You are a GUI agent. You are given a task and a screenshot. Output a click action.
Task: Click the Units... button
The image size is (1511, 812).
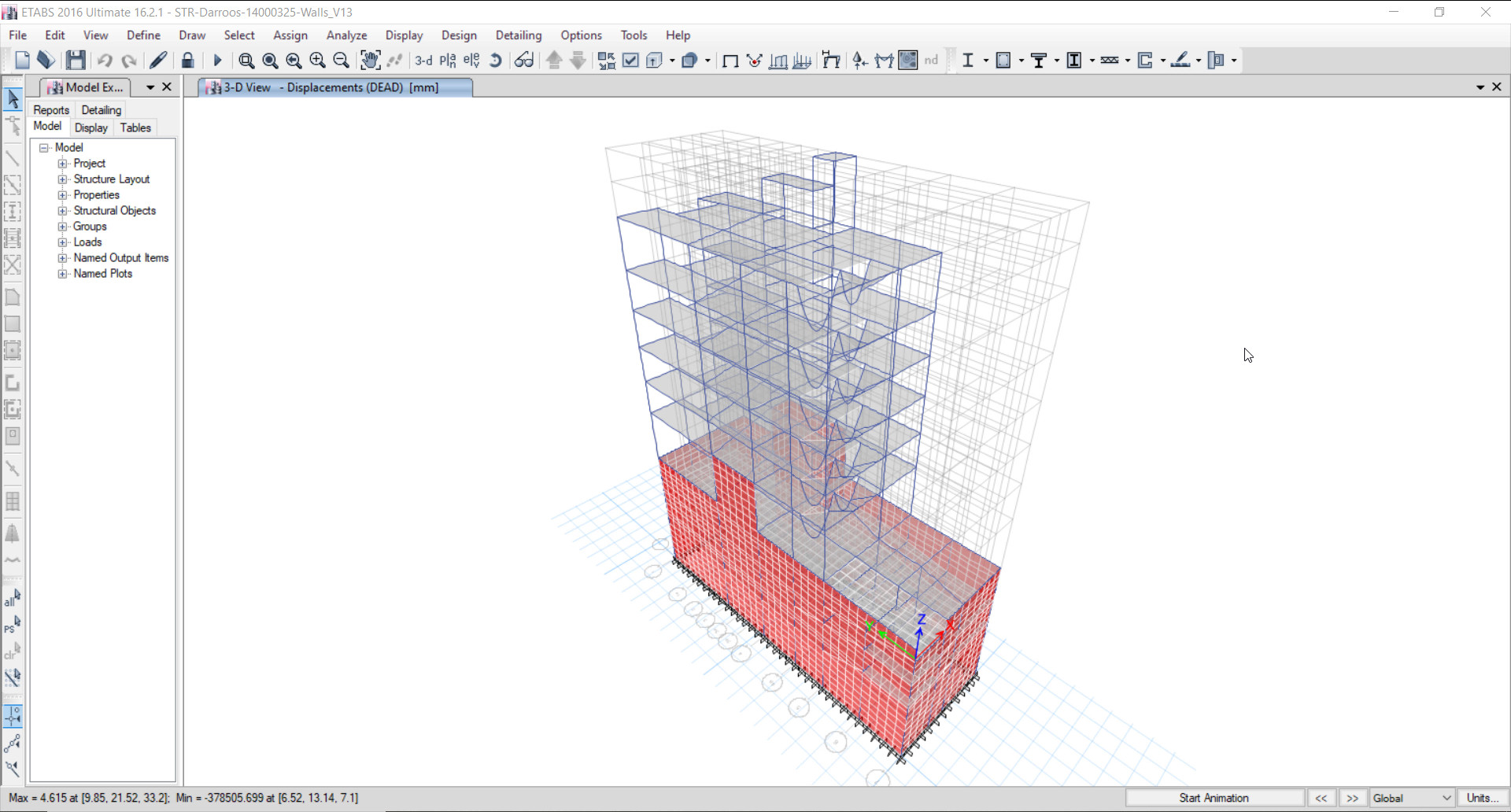click(x=1482, y=798)
